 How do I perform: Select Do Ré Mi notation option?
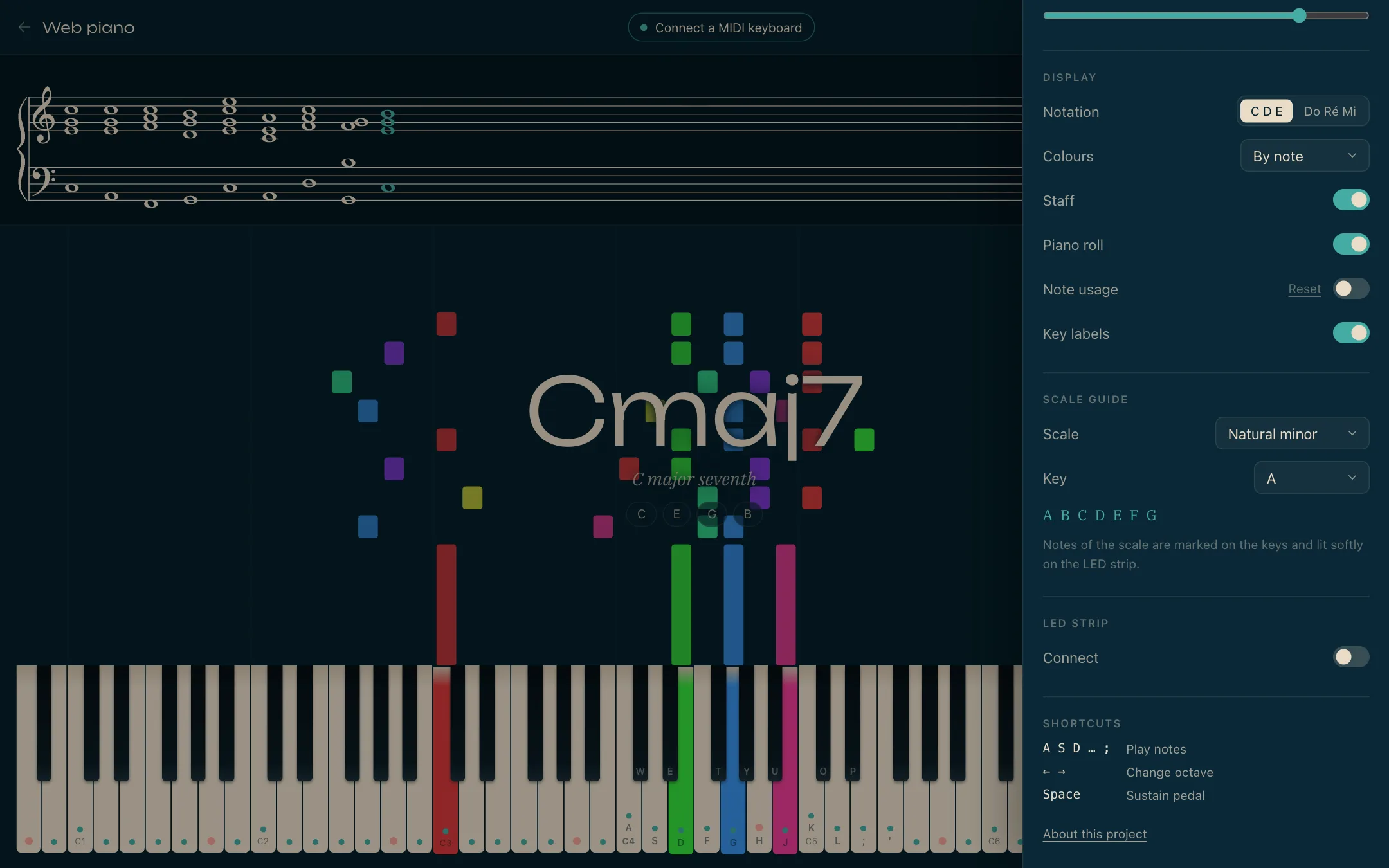point(1330,111)
